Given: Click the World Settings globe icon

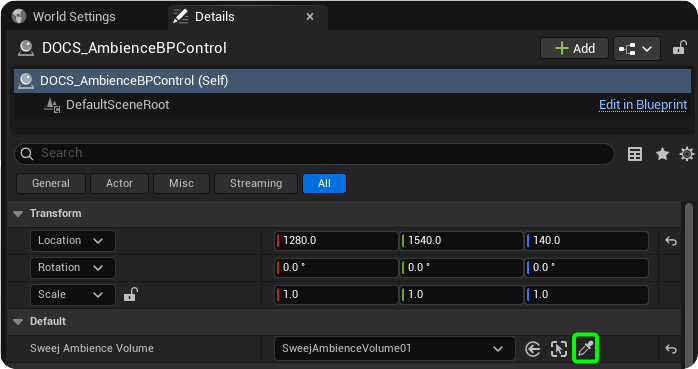Looking at the screenshot, I should 19,16.
